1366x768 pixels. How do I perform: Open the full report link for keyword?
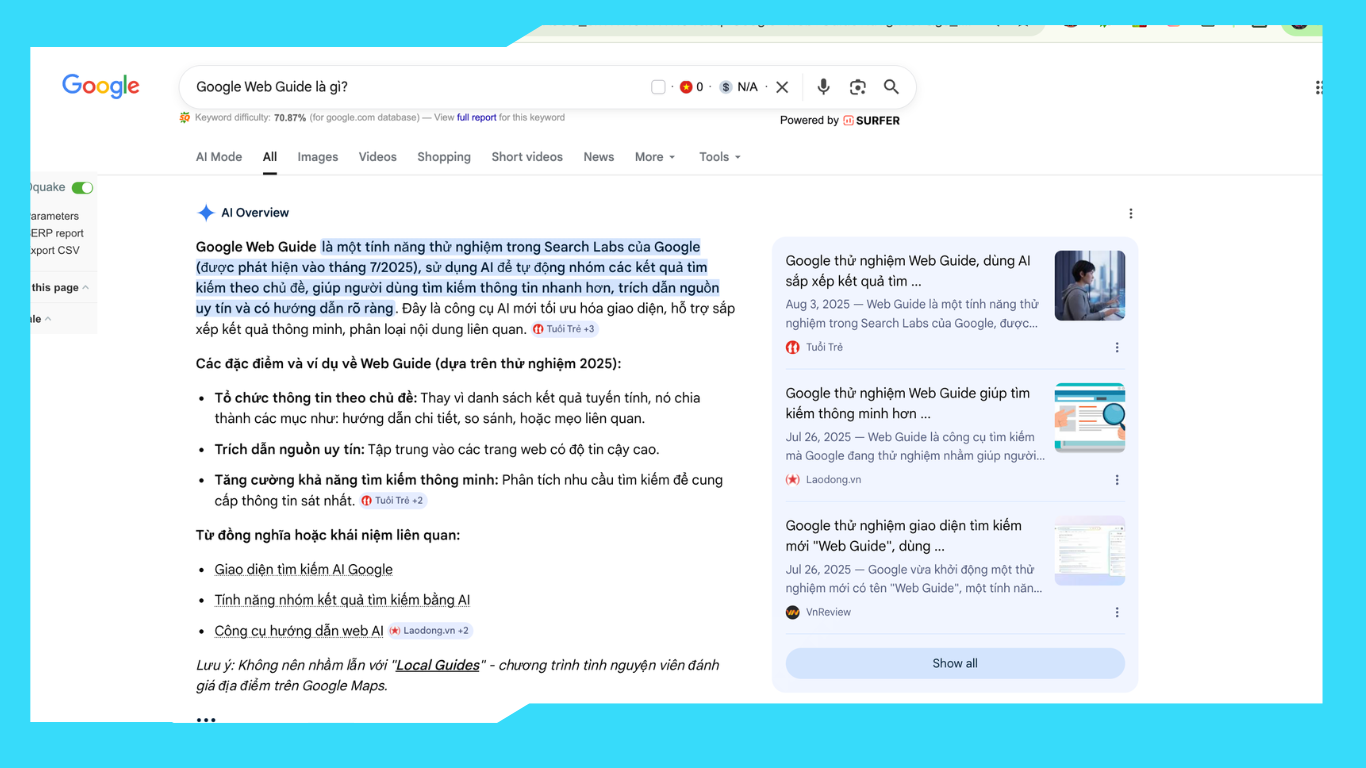[476, 117]
